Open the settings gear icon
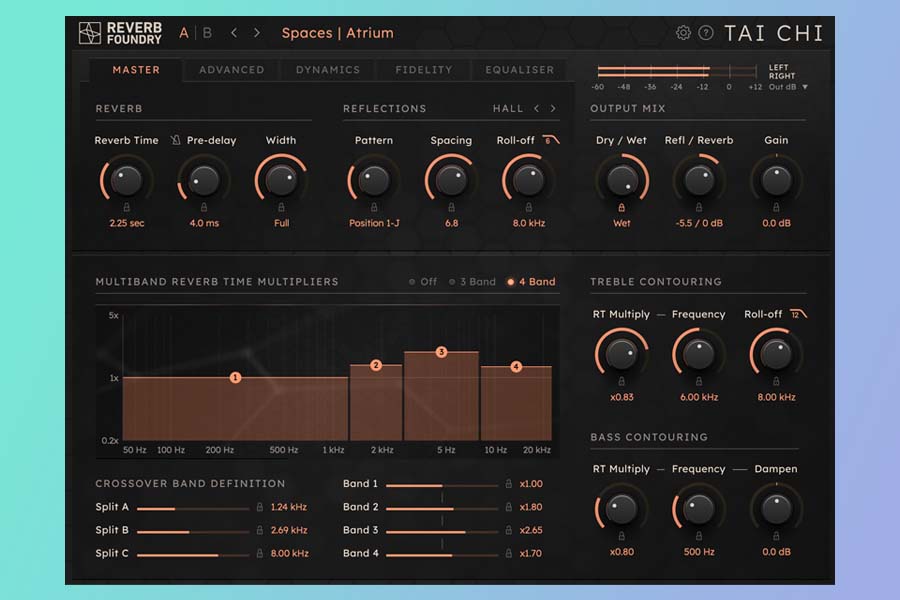The height and width of the screenshot is (600, 900). pyautogui.click(x=683, y=33)
